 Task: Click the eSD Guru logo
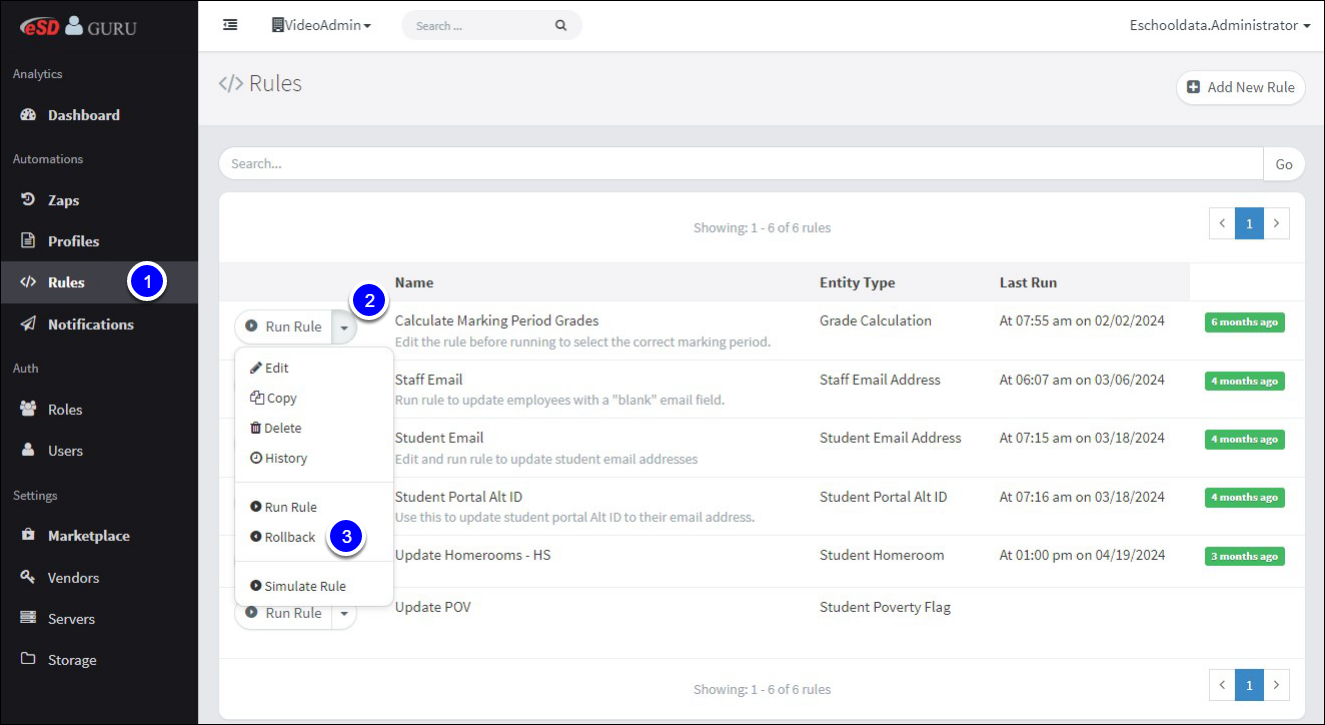(78, 26)
